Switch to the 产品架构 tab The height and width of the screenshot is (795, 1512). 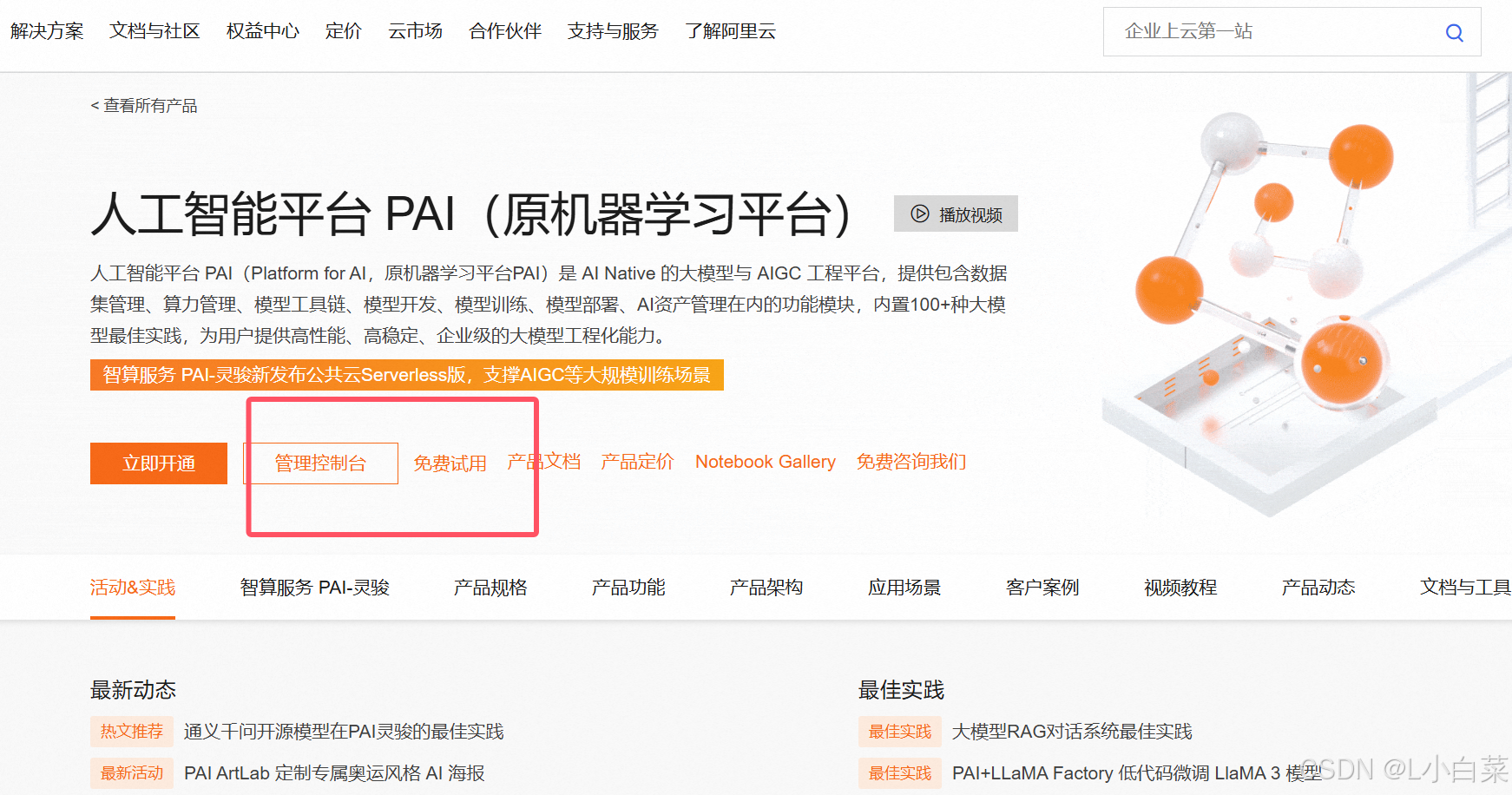click(766, 588)
